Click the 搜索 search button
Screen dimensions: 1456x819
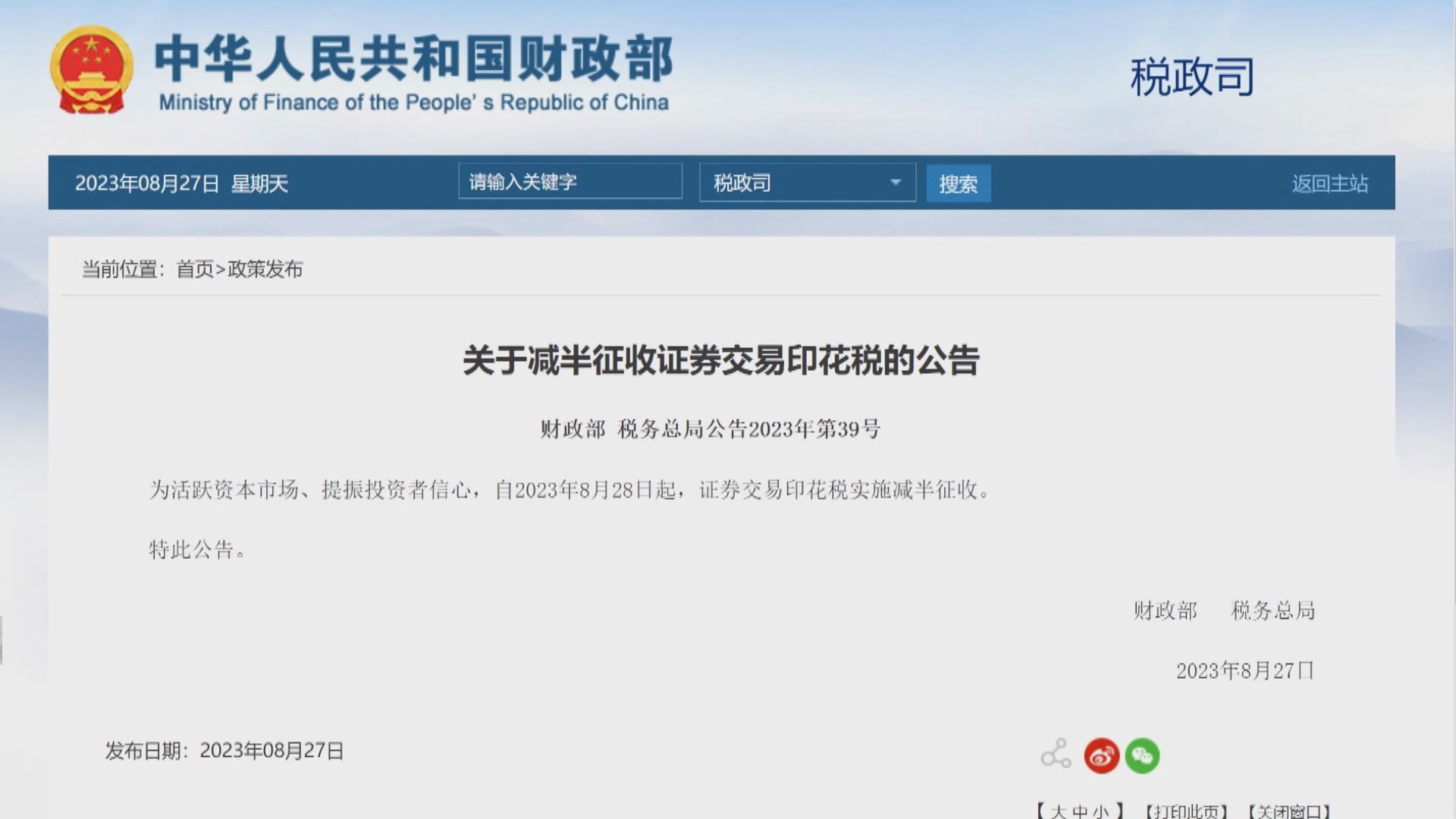click(958, 183)
